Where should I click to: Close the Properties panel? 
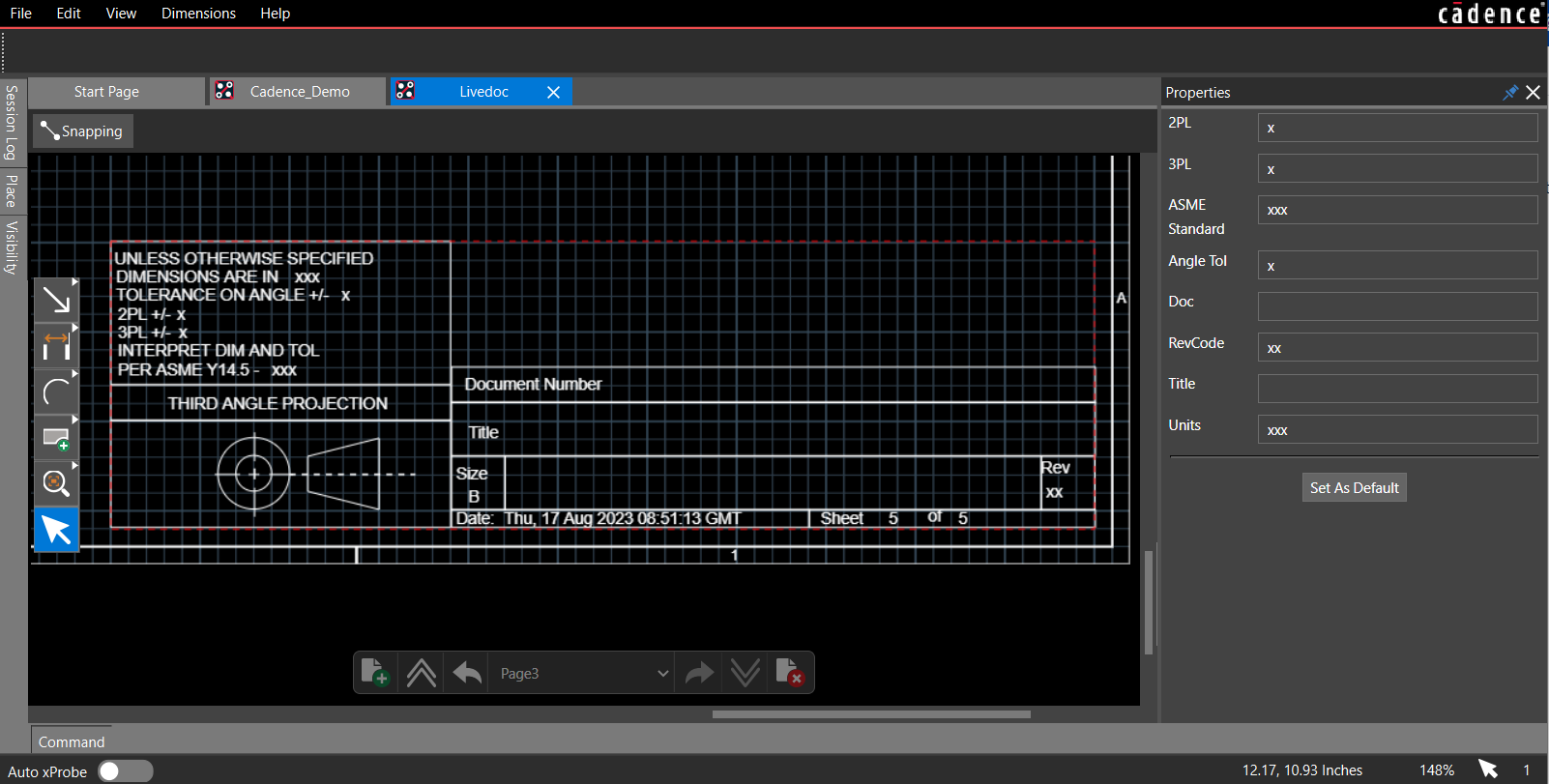(1534, 92)
